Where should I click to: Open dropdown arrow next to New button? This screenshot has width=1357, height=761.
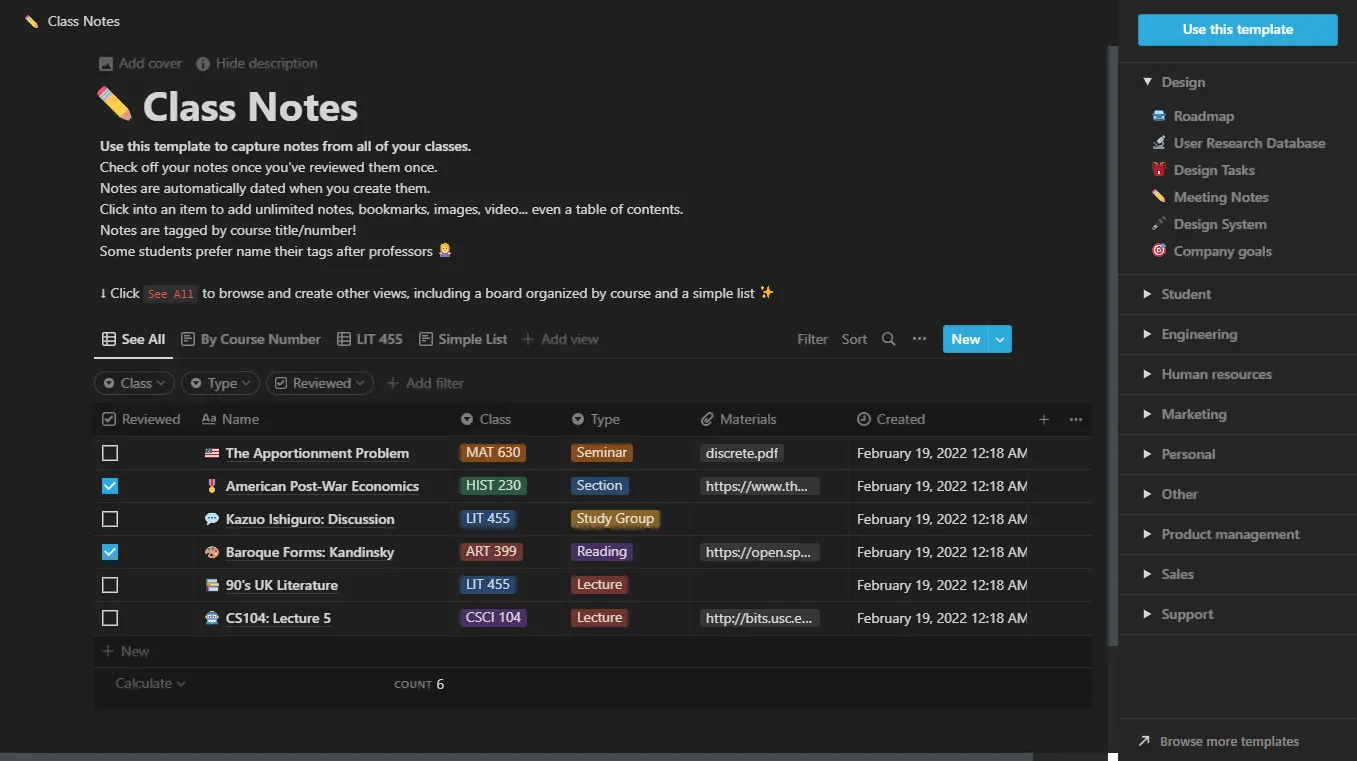[x=1000, y=339]
